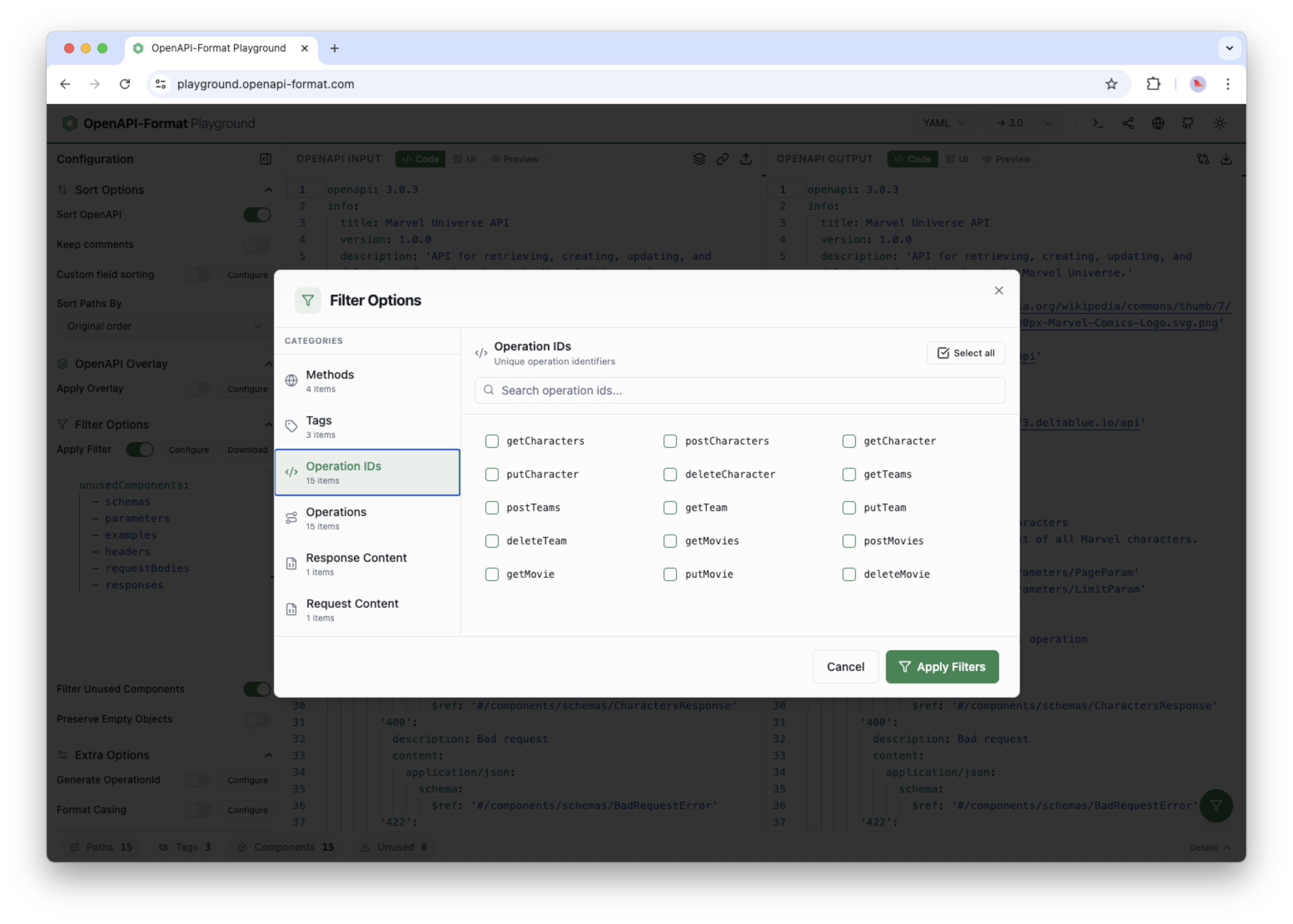Check the deleteMovie operation checkbox

click(x=850, y=574)
